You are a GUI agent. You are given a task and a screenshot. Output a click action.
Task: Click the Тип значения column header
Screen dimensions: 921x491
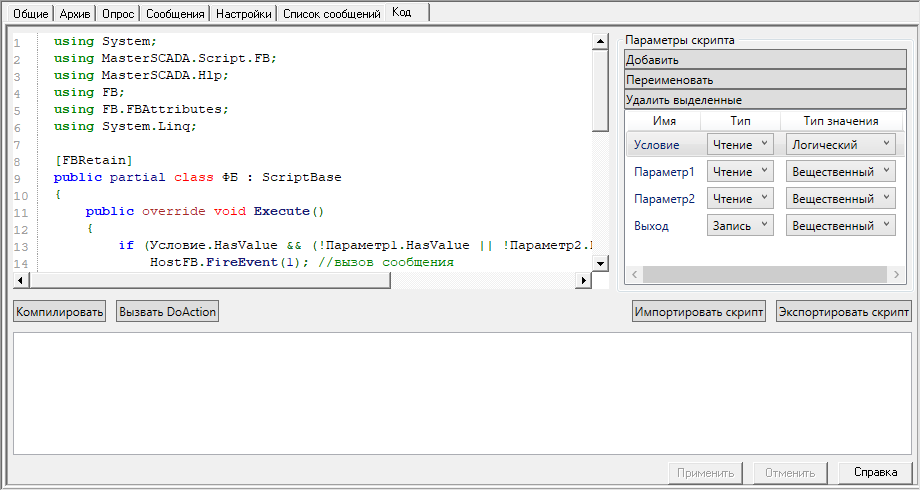click(x=841, y=121)
